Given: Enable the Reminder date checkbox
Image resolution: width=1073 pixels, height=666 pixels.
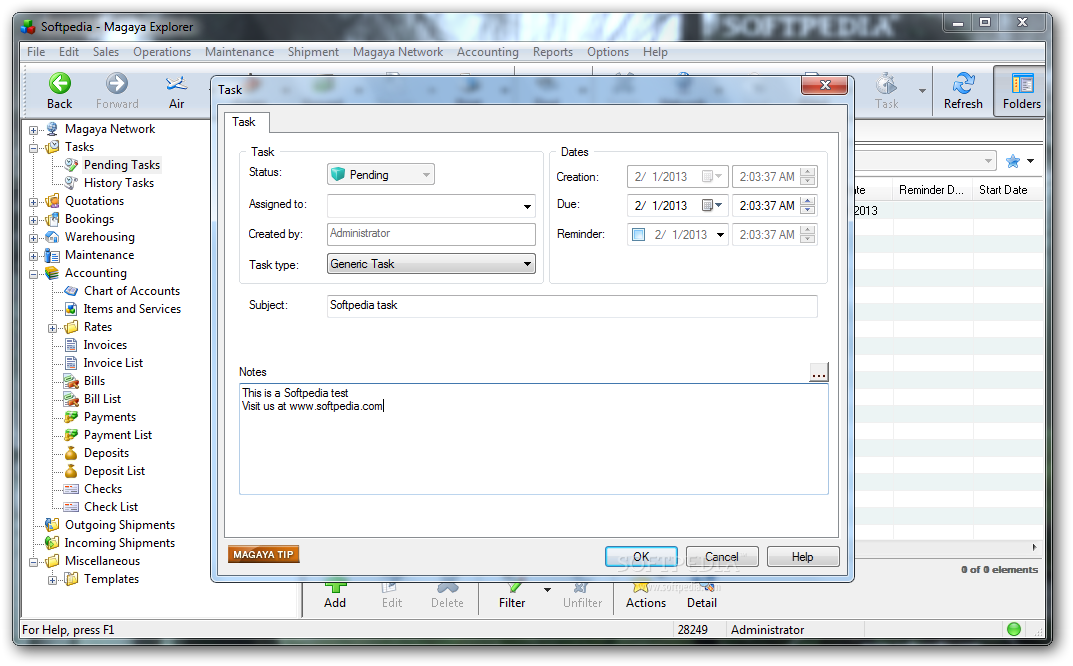Looking at the screenshot, I should click(638, 235).
